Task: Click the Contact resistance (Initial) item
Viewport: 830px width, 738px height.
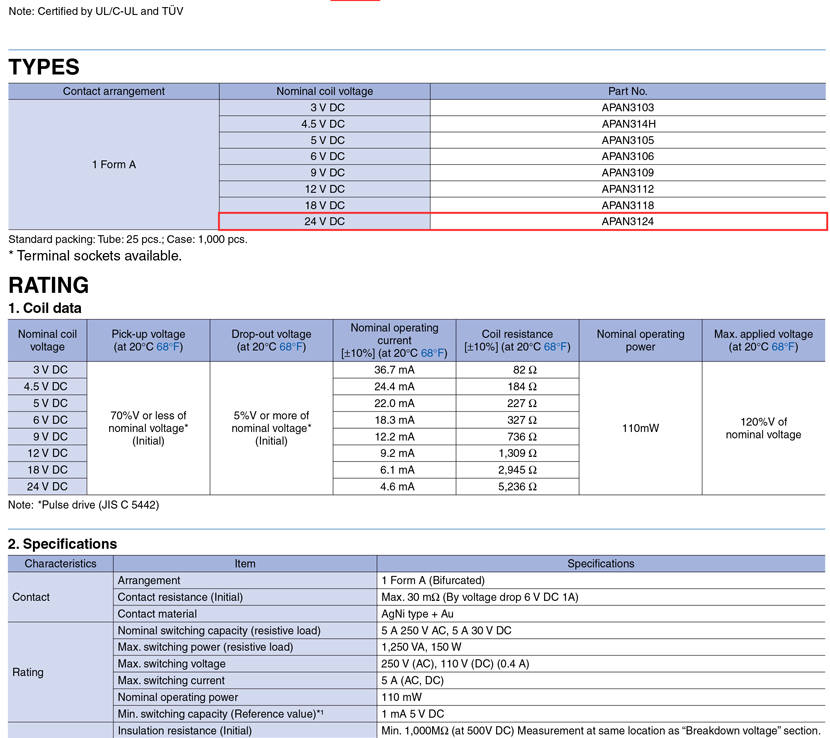Action: point(180,597)
